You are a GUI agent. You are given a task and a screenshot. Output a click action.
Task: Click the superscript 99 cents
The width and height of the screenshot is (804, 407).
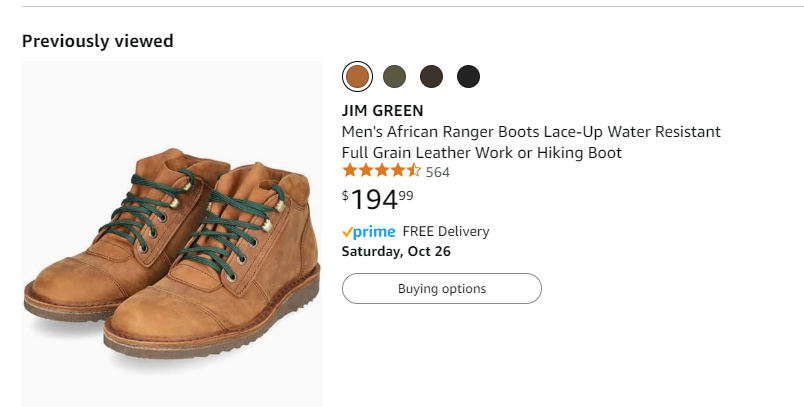tap(406, 195)
